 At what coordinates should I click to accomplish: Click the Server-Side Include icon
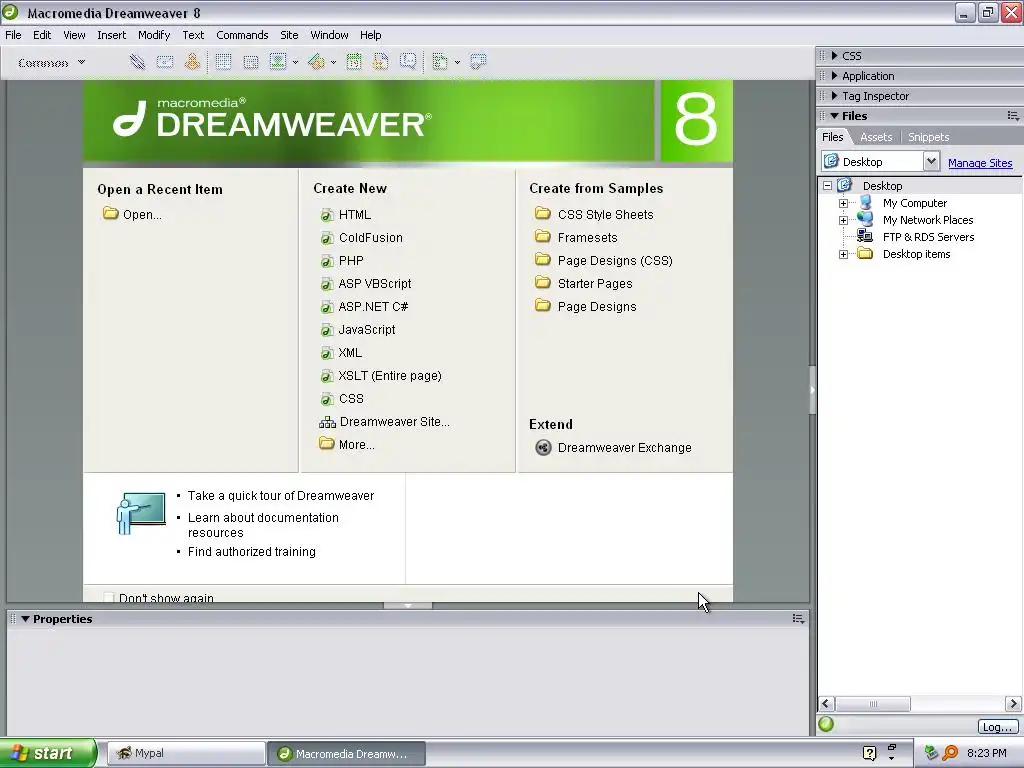381,62
